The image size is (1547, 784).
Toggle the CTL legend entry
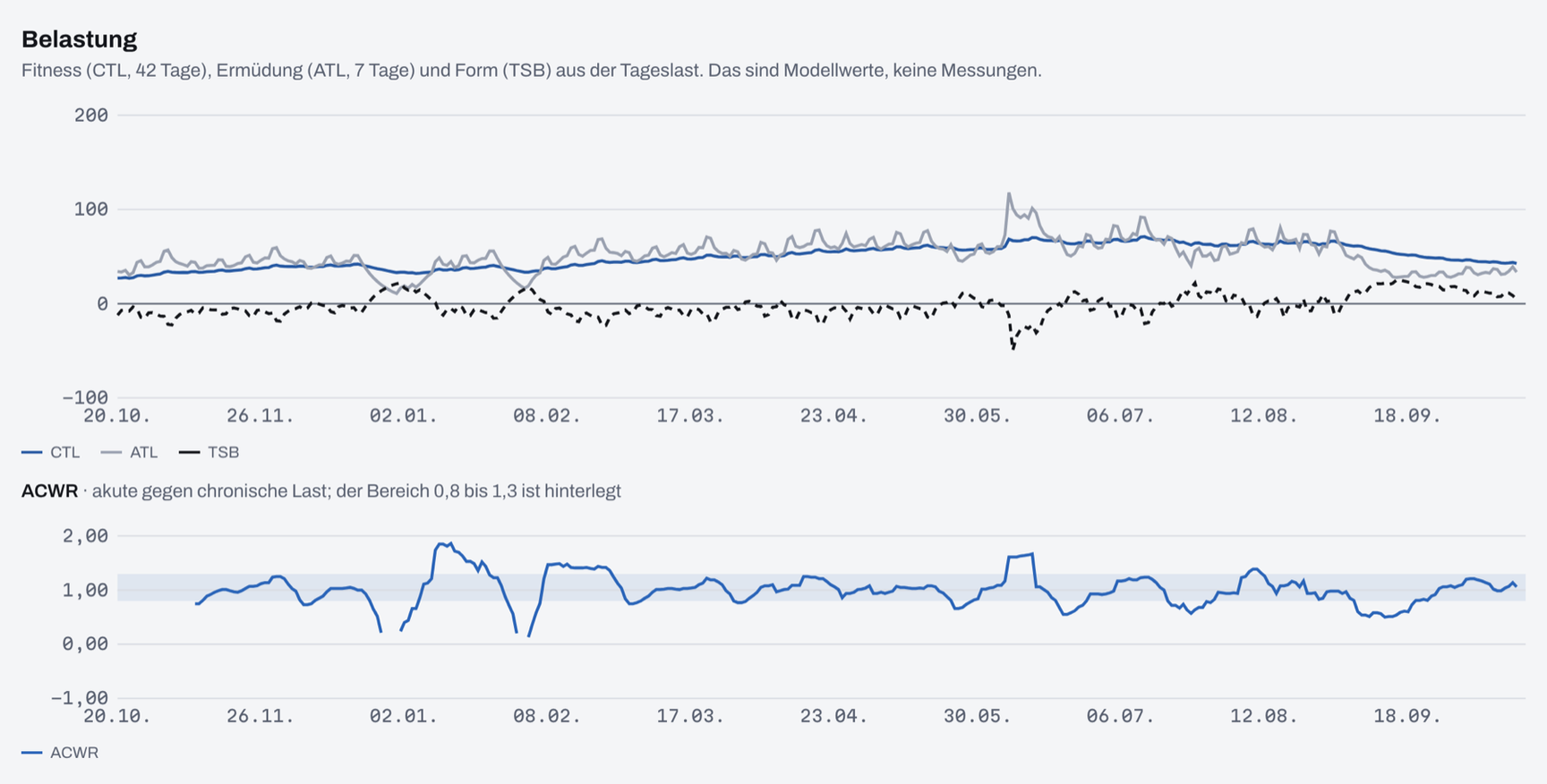click(51, 453)
